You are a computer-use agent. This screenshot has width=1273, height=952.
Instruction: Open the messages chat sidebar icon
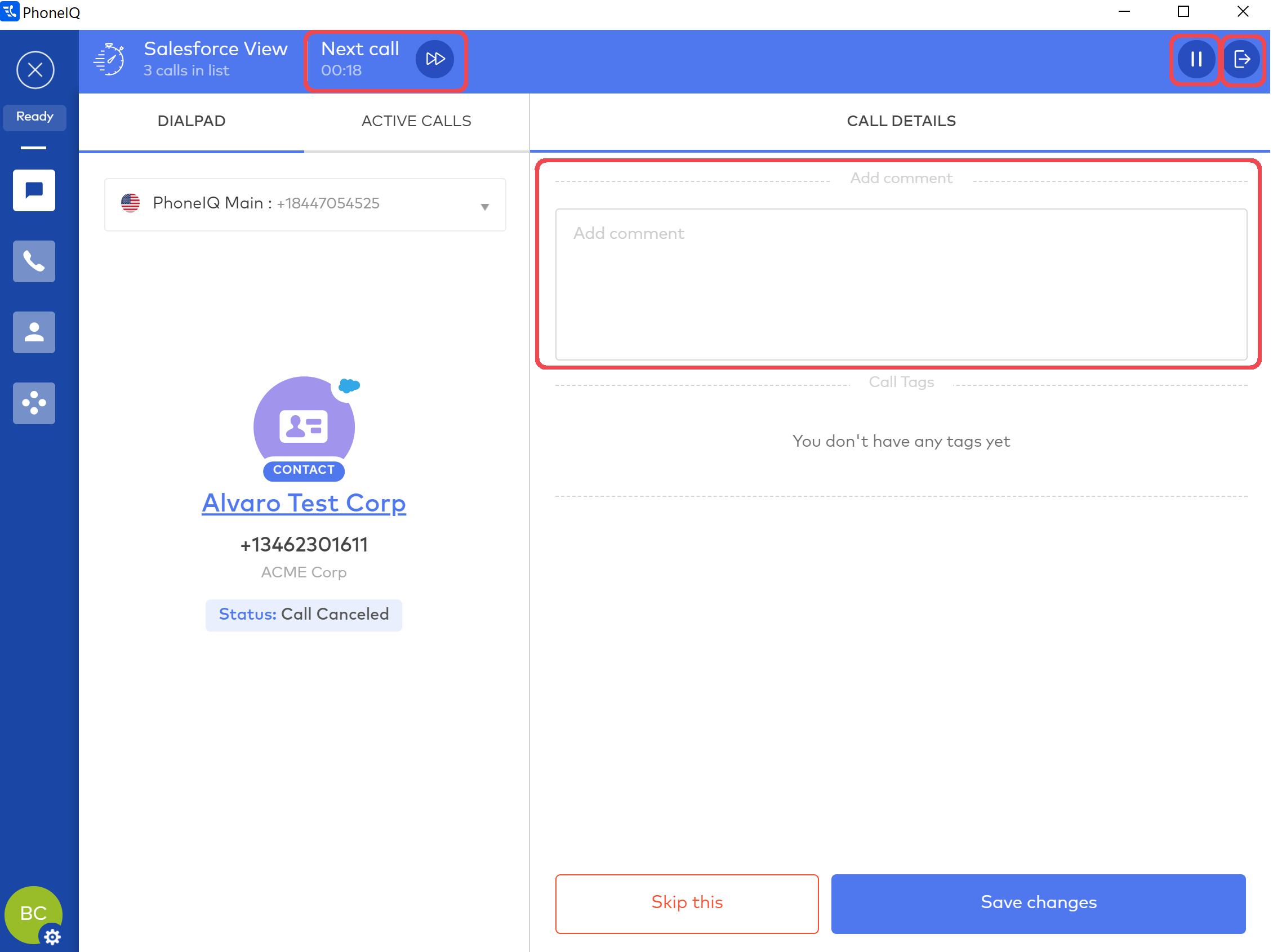point(34,190)
